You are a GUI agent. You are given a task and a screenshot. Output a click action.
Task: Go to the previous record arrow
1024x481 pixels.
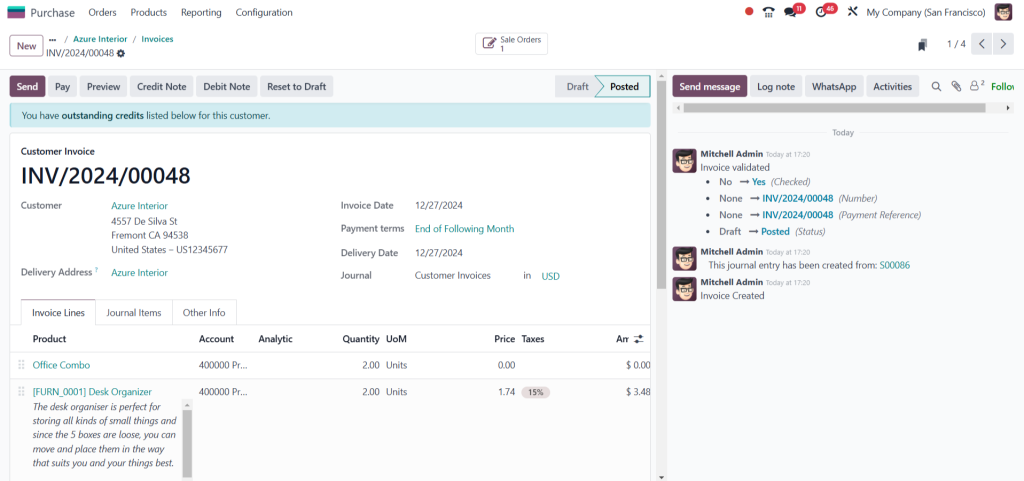tap(982, 44)
